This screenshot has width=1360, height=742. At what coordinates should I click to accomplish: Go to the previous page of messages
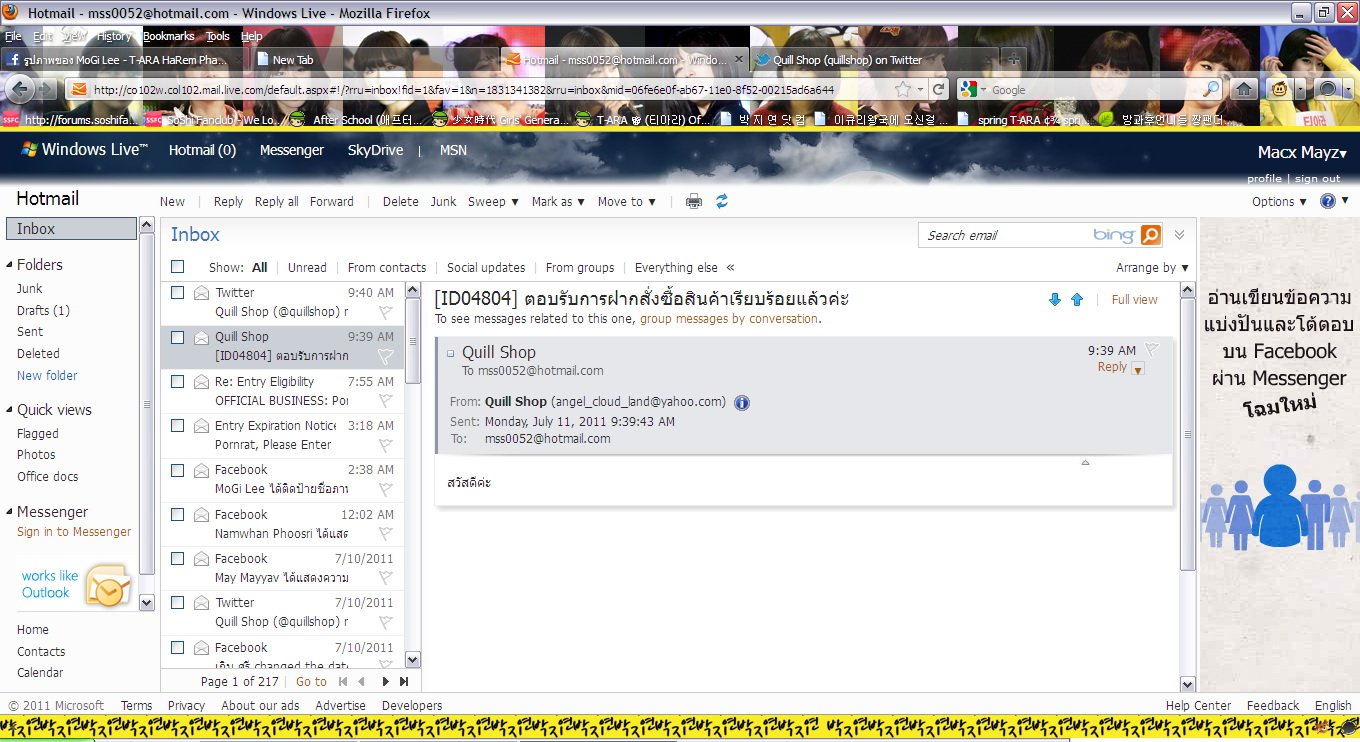[361, 682]
